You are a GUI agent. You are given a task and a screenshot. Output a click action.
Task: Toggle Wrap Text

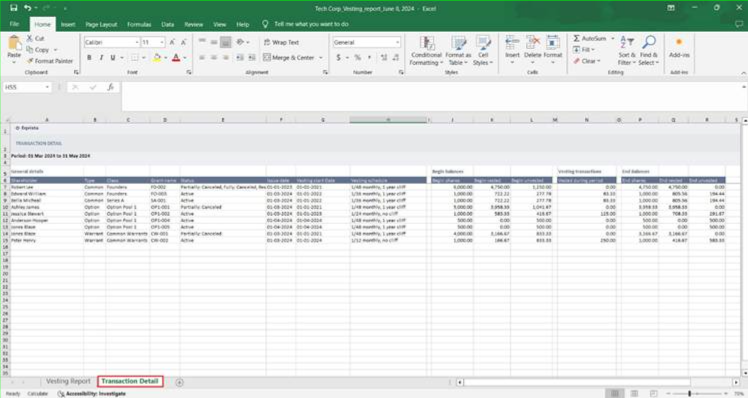tap(281, 42)
